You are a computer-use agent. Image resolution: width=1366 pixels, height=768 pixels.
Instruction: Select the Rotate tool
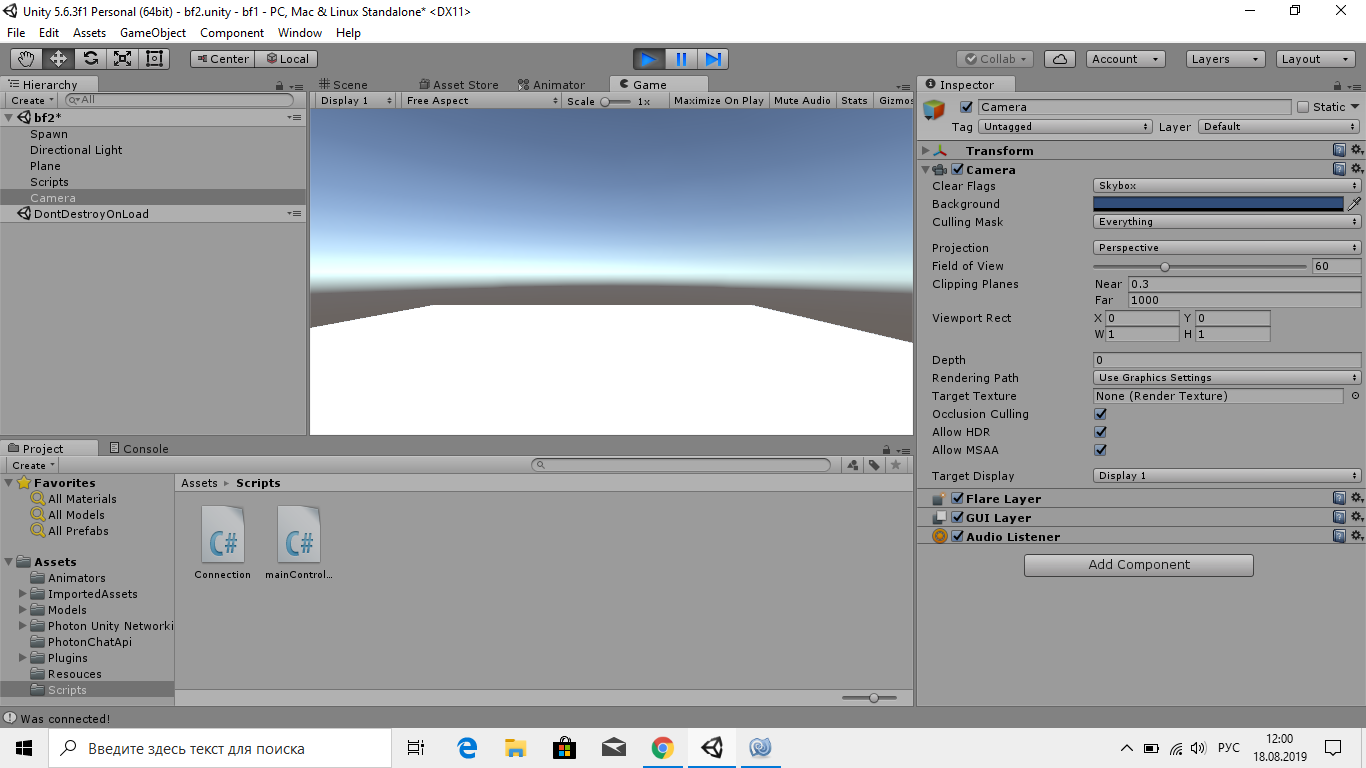pos(90,59)
